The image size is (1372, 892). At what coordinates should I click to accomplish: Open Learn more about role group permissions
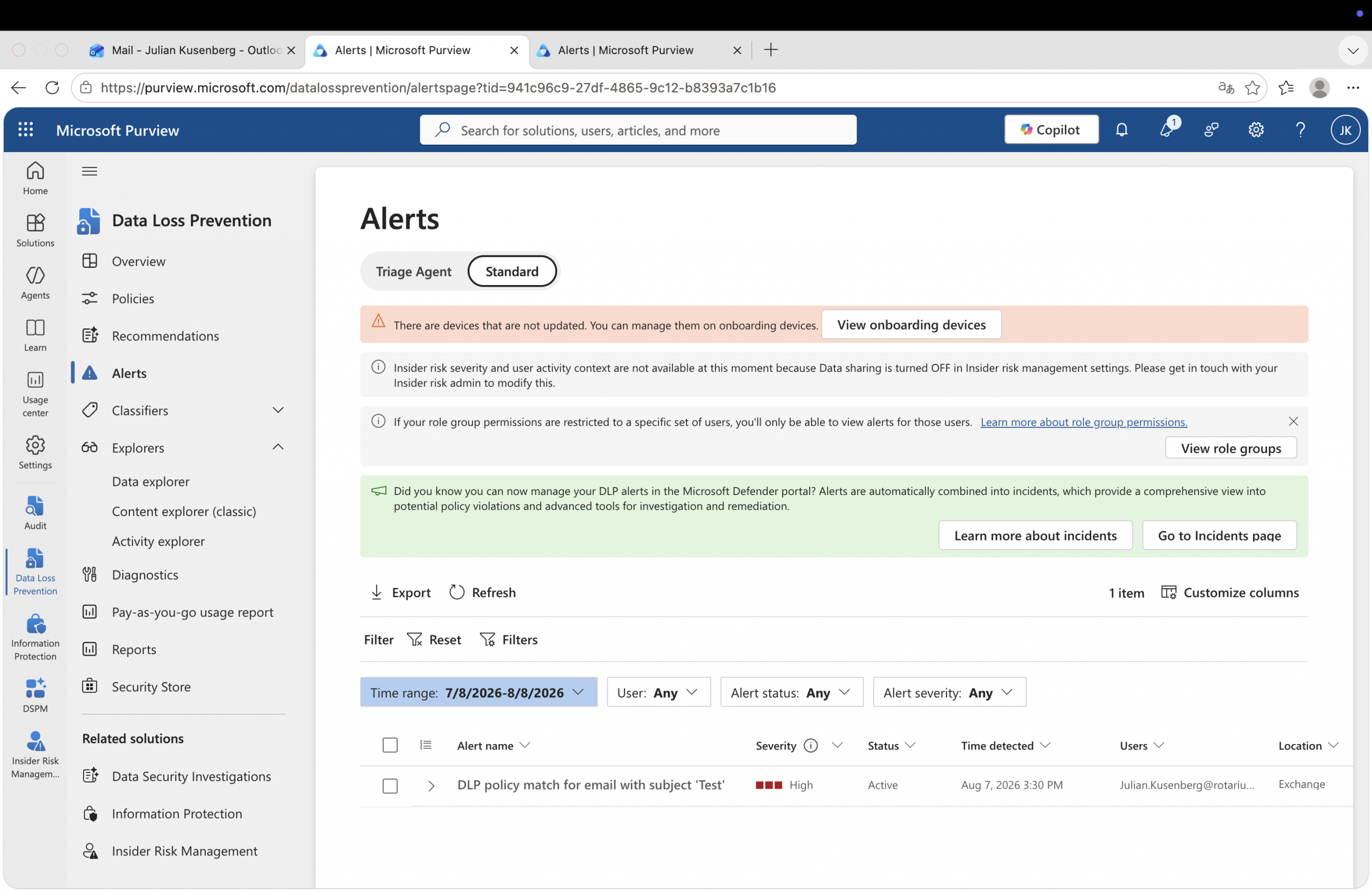[x=1084, y=422]
